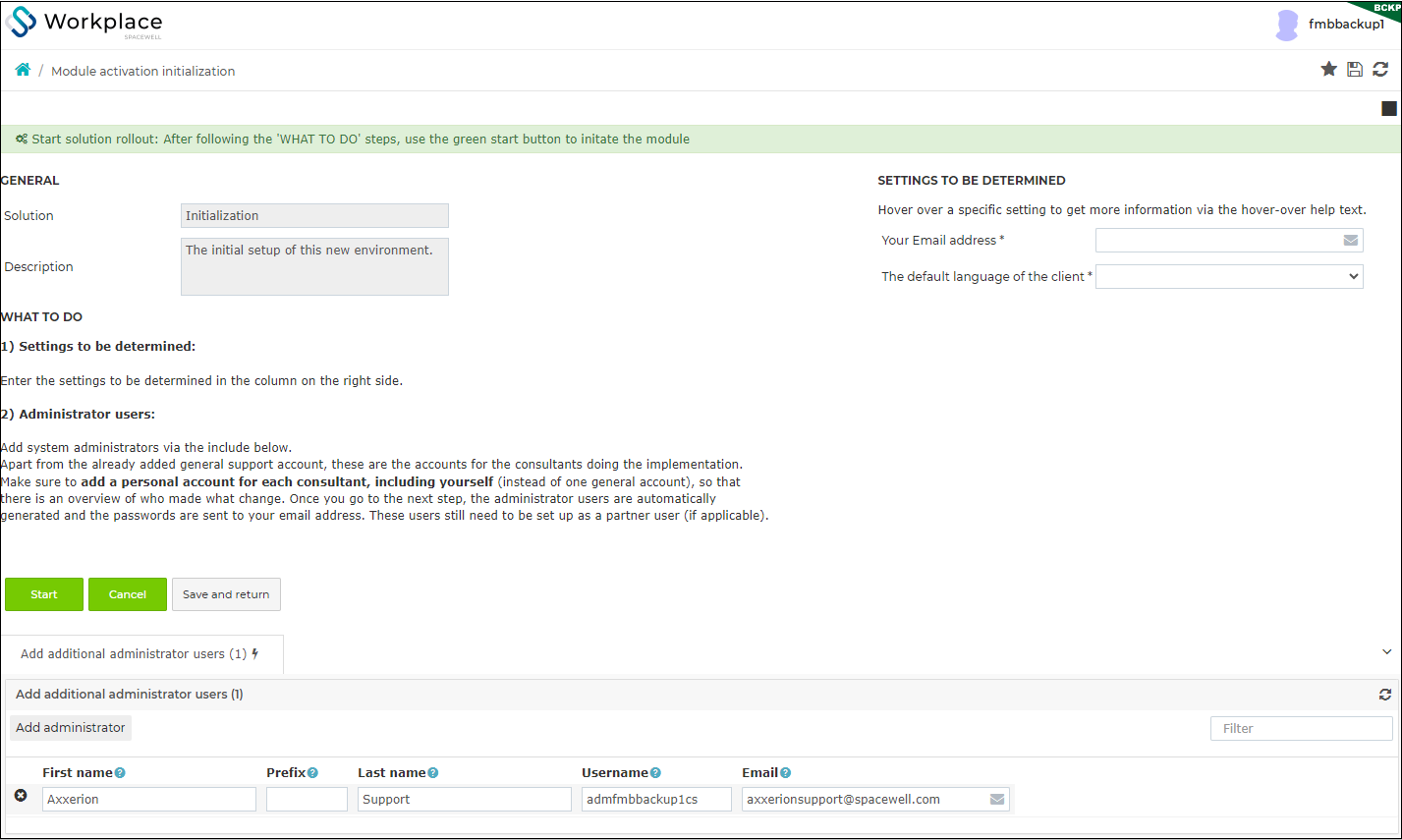Click envelope icon in administrator email field
Screen dimensions: 1402x840
point(997,800)
